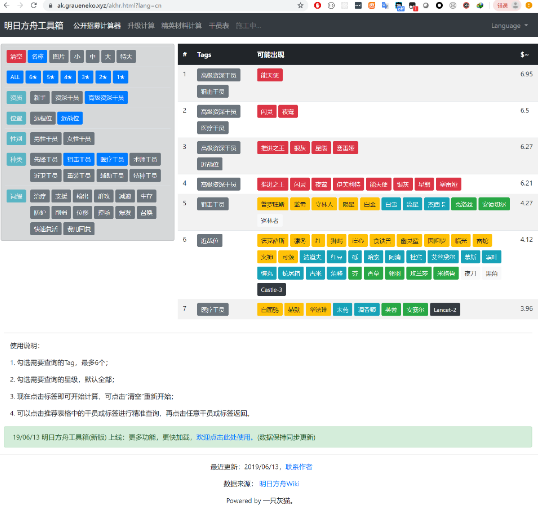Open the Language dropdown in navbar
Image resolution: width=538 pixels, height=512 pixels.
509,26
